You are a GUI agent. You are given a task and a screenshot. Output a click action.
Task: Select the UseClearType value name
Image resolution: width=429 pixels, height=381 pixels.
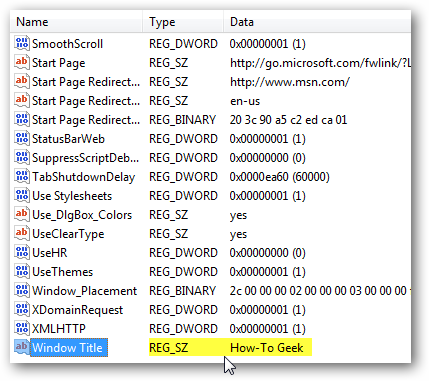click(68, 234)
